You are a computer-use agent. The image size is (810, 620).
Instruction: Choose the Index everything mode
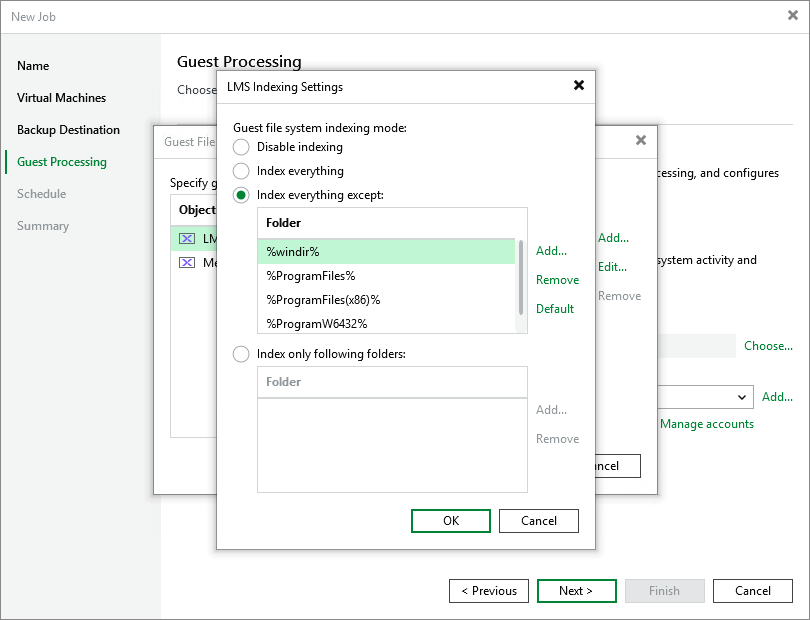click(x=240, y=171)
